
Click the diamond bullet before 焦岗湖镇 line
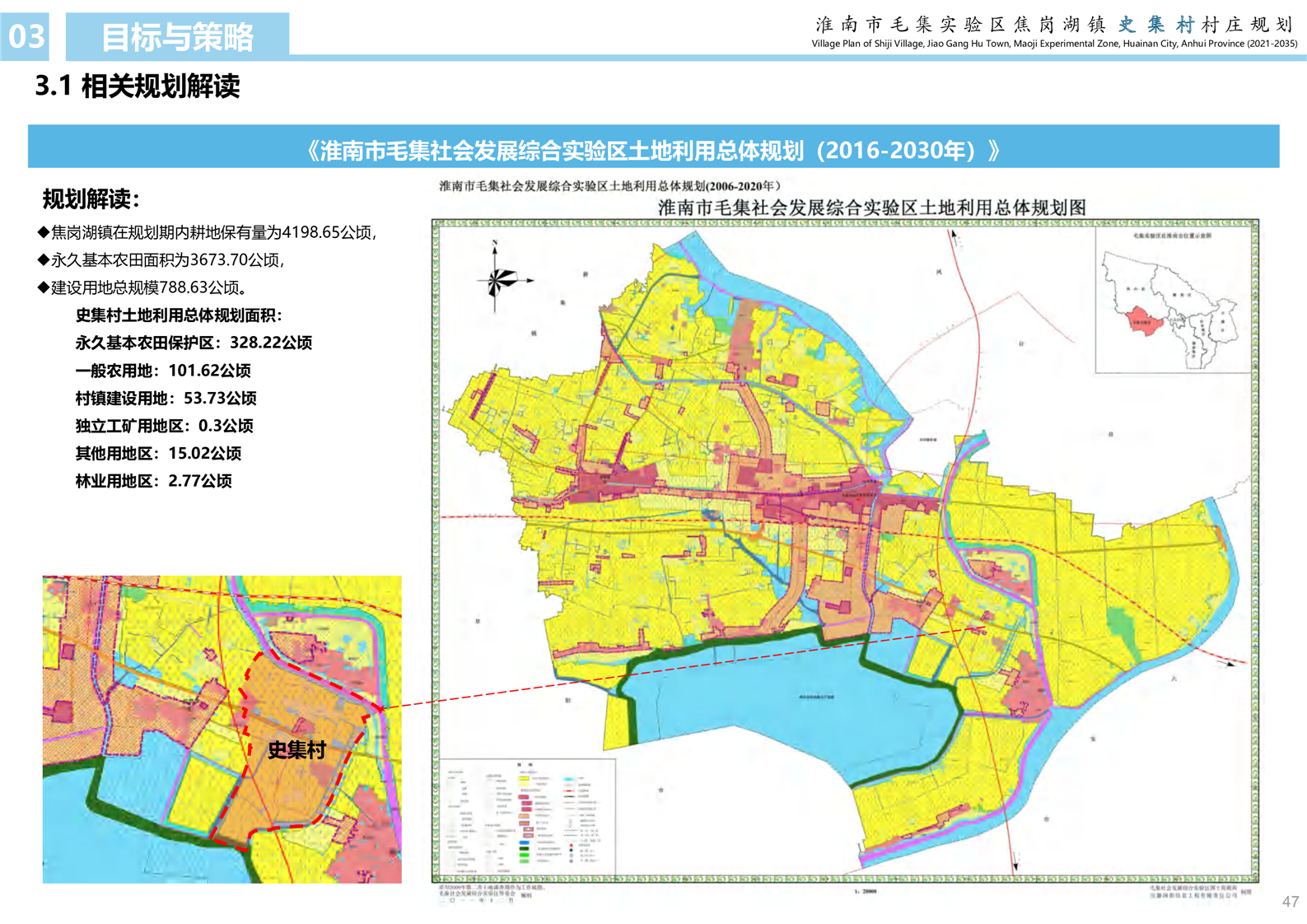[44, 233]
